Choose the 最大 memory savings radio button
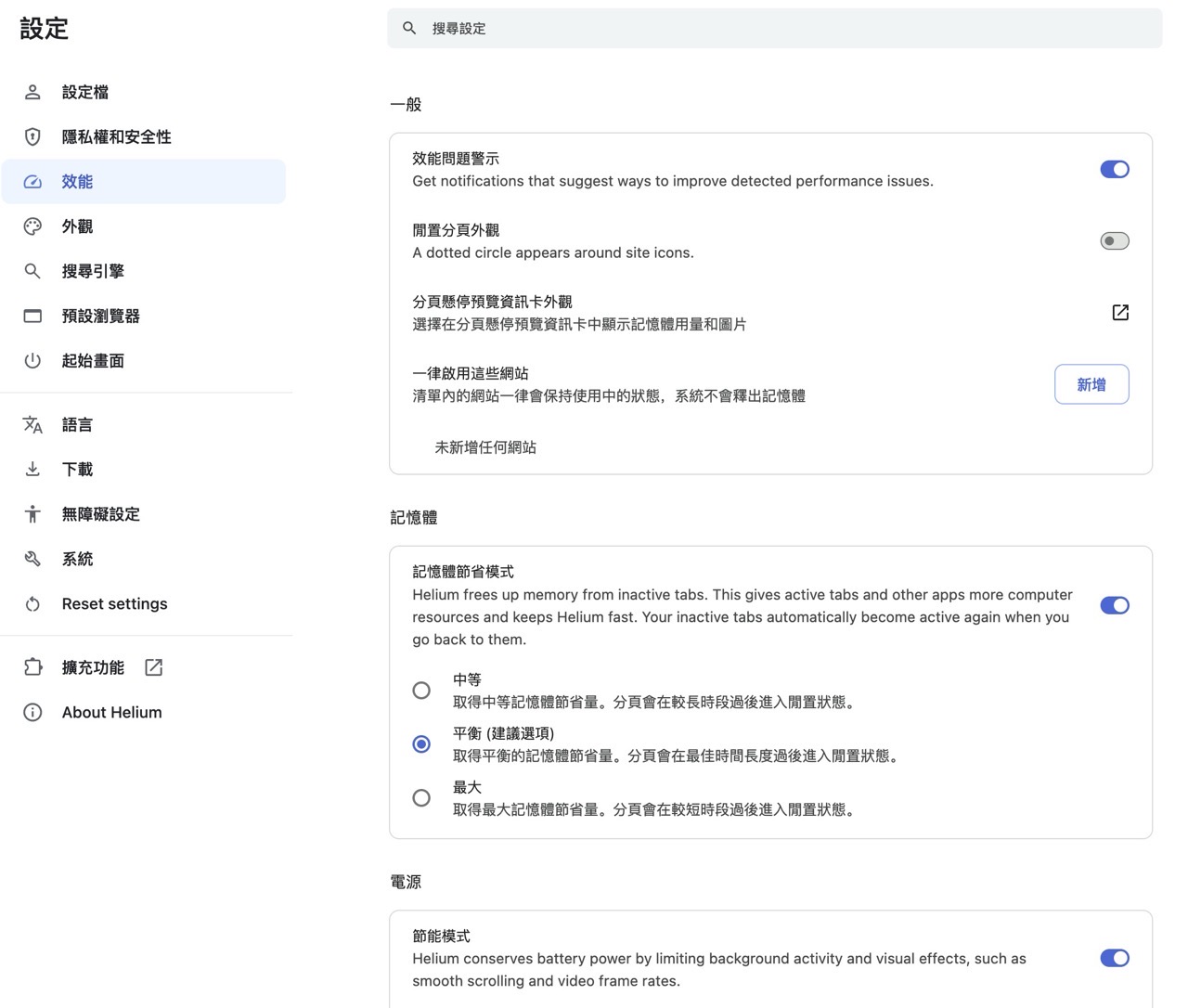 421,798
